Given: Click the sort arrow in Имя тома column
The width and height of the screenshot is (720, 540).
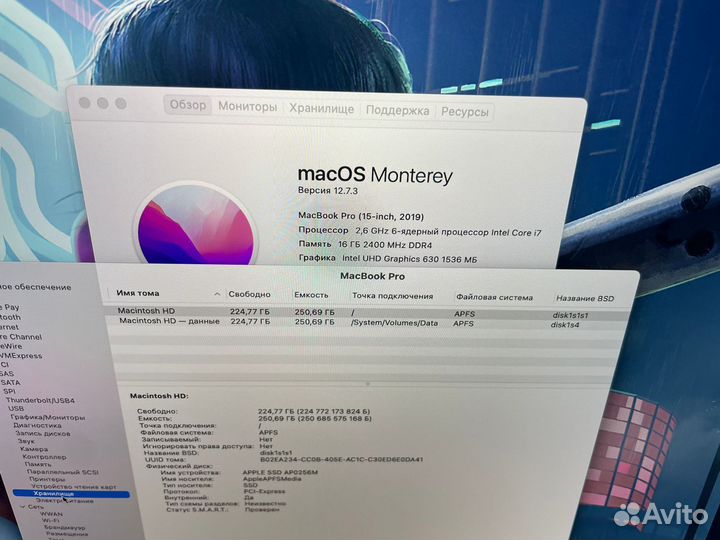Looking at the screenshot, I should click(x=217, y=294).
